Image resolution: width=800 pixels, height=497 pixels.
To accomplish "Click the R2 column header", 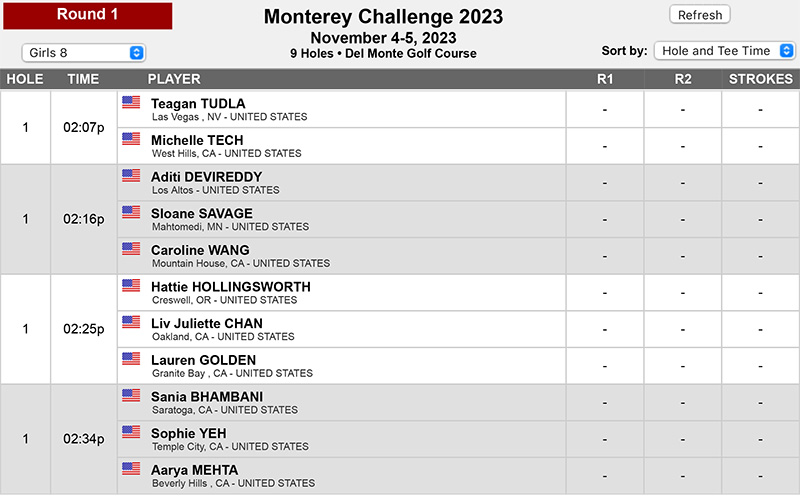I will (x=683, y=79).
